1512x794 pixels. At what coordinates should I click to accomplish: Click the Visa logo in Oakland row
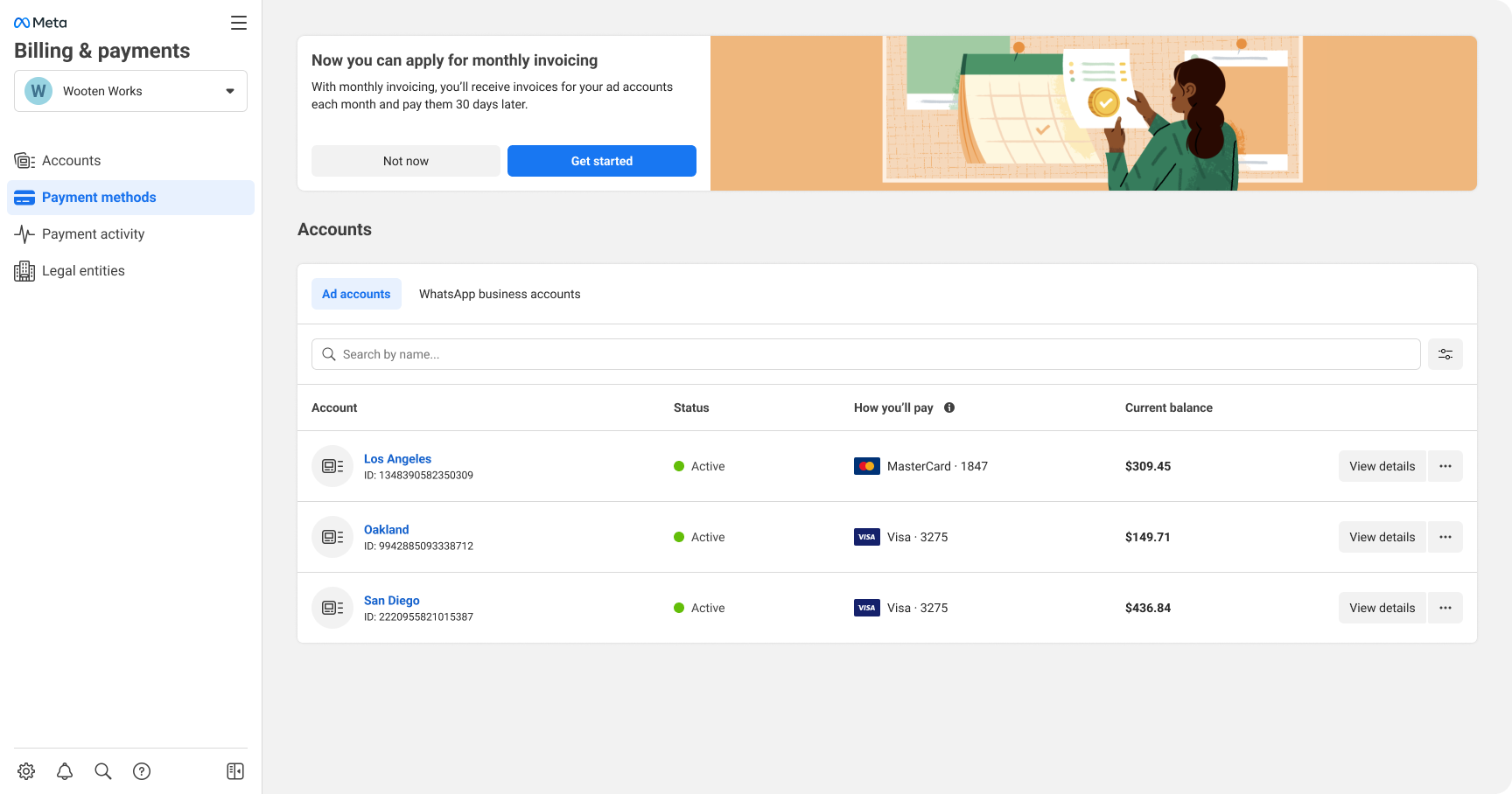coord(867,537)
